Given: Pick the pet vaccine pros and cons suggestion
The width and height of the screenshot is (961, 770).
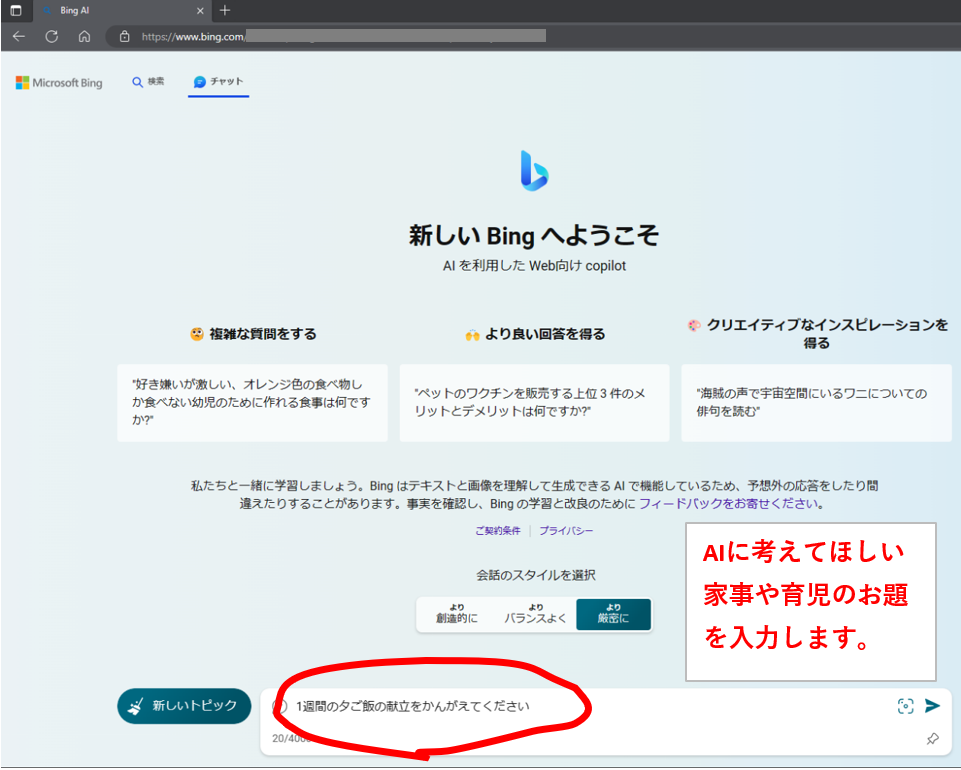Looking at the screenshot, I should (534, 403).
